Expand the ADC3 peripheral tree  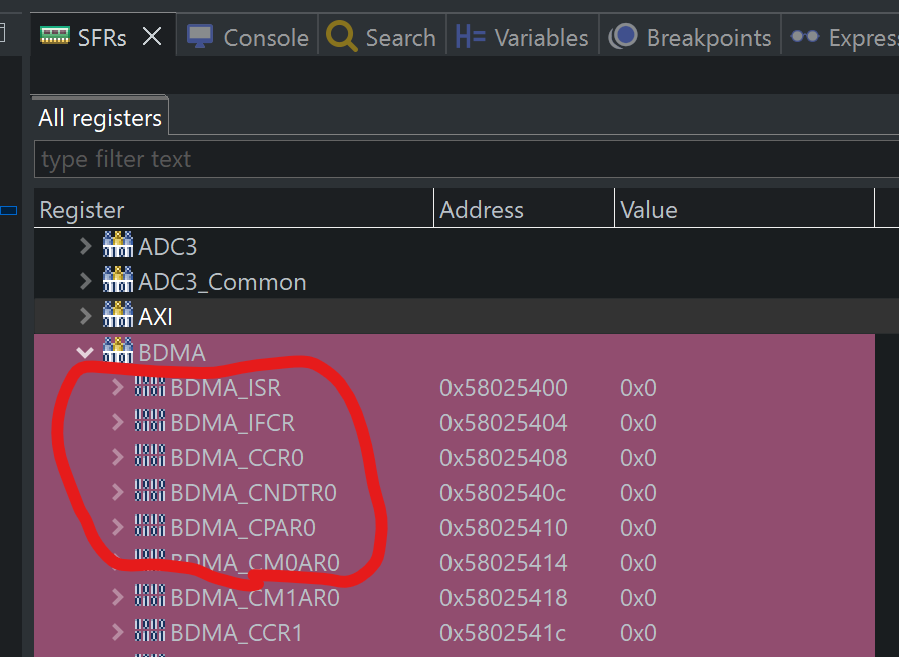pyautogui.click(x=86, y=246)
